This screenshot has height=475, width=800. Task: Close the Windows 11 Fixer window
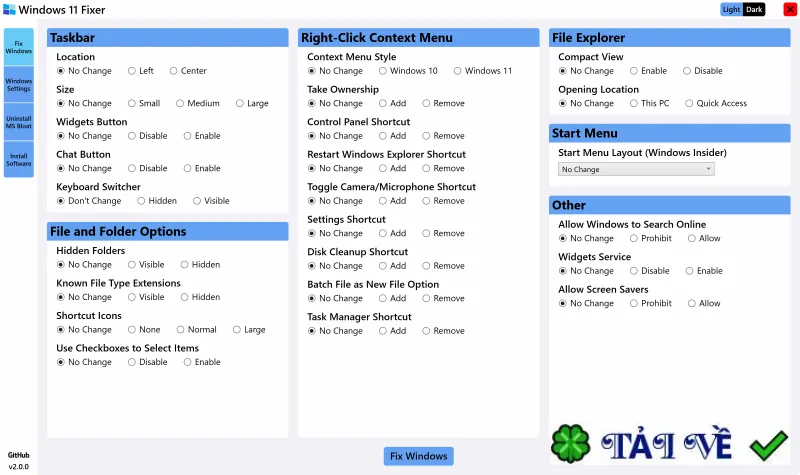pos(790,9)
